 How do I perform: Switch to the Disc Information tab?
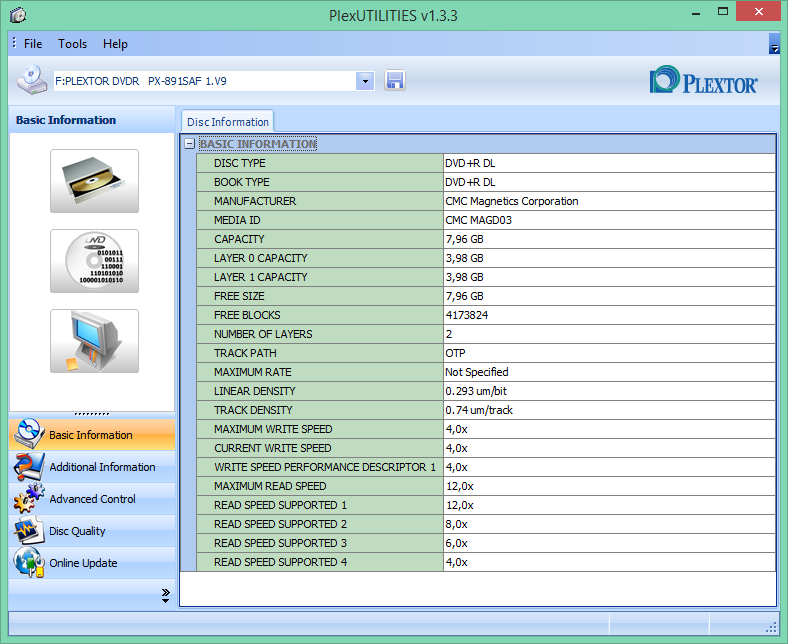pyautogui.click(x=228, y=122)
